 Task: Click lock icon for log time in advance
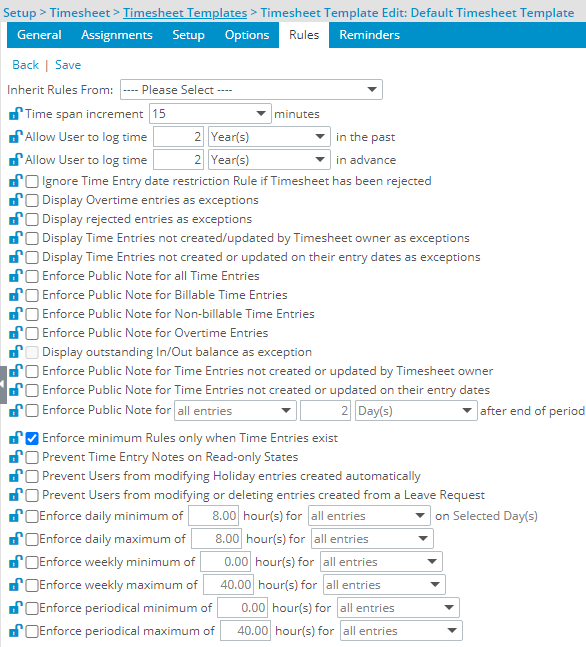pos(16,160)
